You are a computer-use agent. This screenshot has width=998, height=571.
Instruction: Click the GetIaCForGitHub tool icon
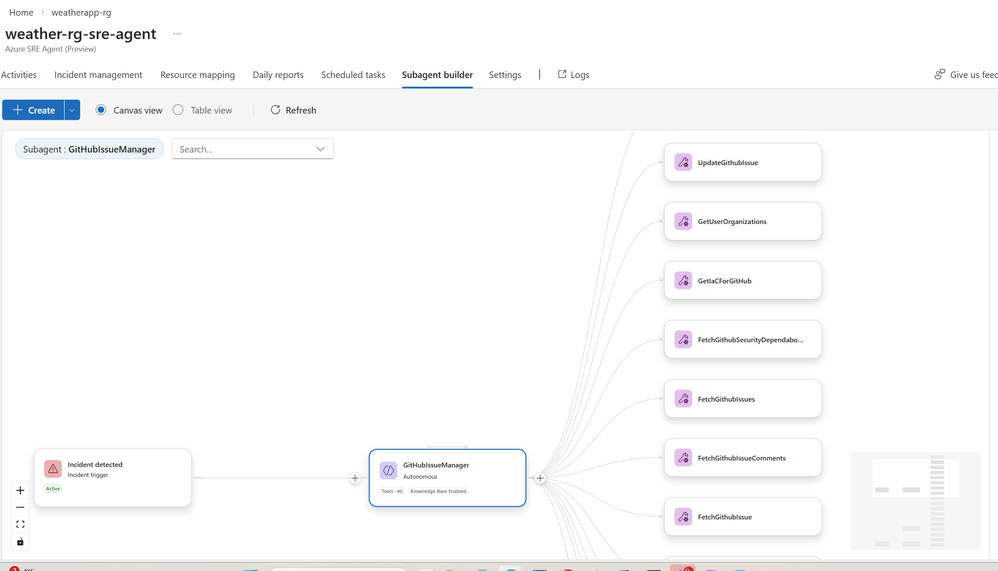click(x=683, y=281)
